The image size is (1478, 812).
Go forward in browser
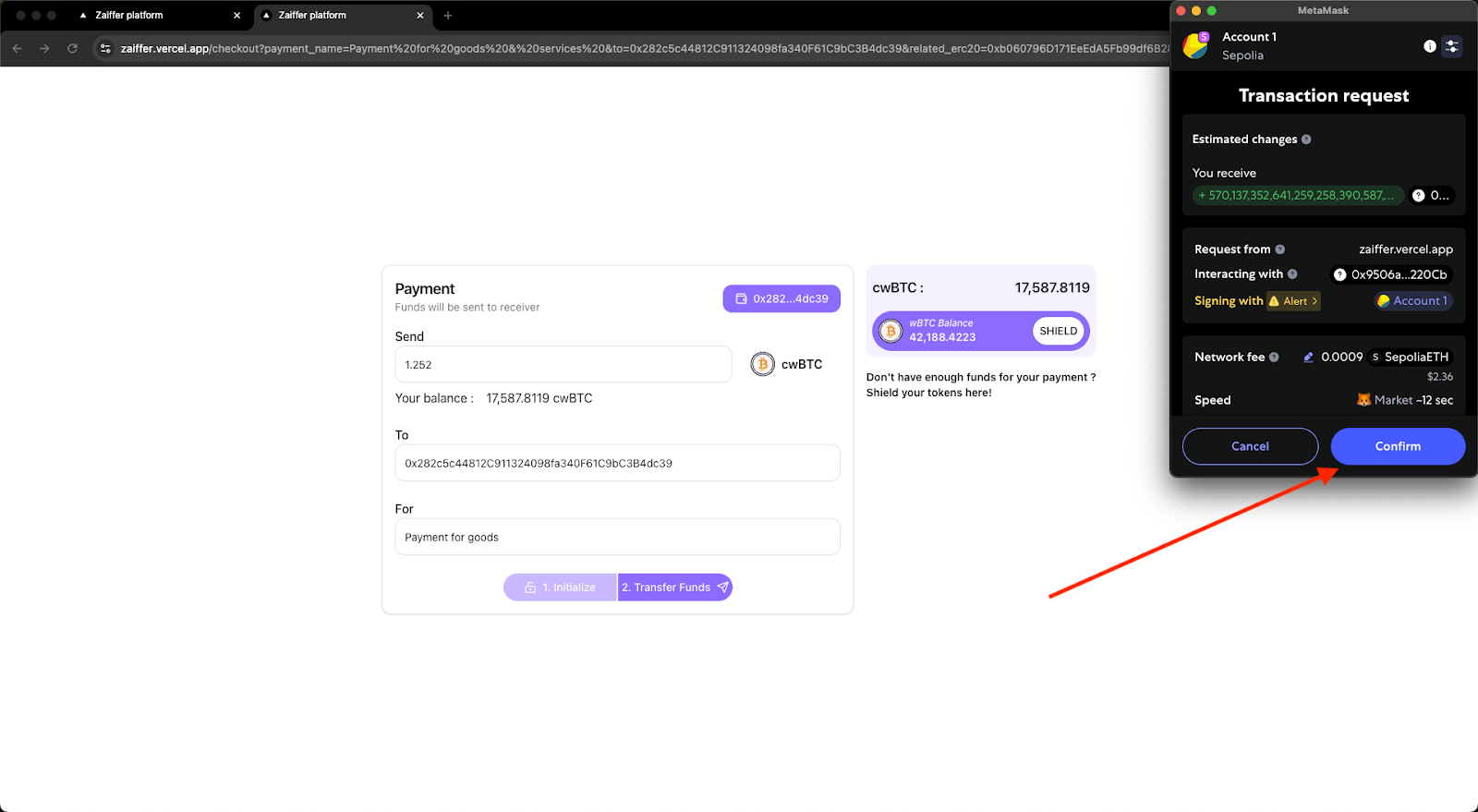coord(44,48)
